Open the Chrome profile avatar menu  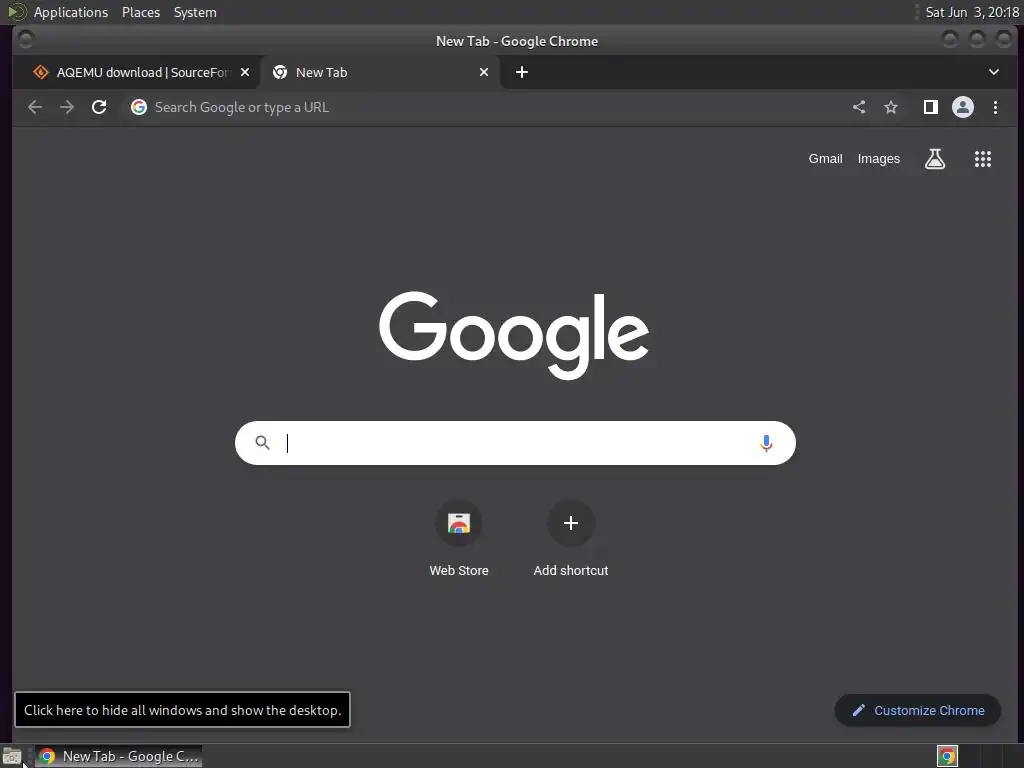click(963, 107)
